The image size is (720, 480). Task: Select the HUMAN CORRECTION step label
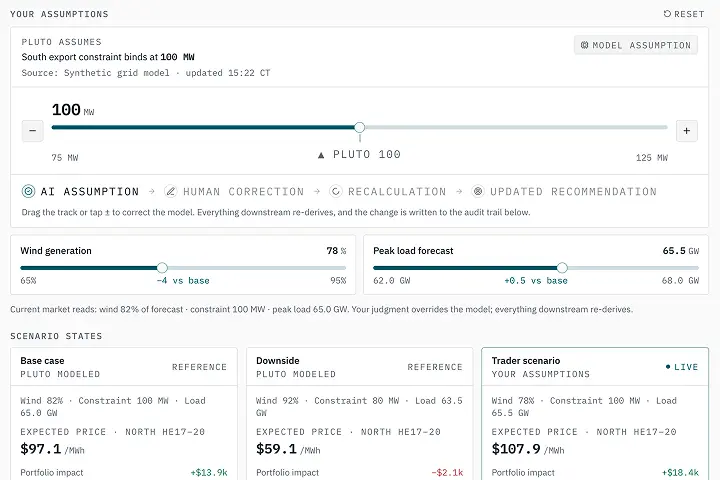[x=243, y=192]
